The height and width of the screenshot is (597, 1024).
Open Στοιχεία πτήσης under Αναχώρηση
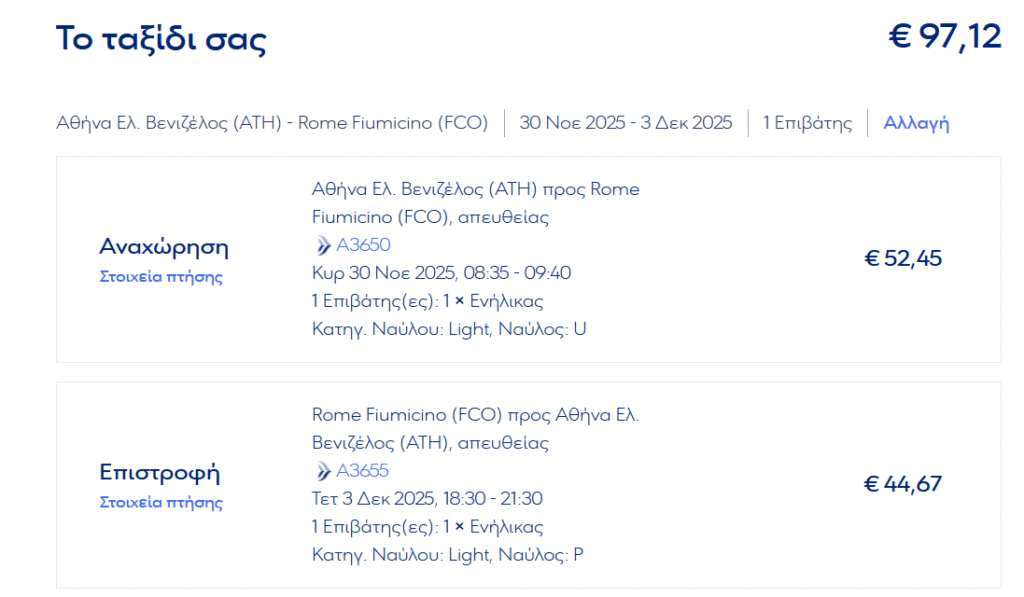click(x=161, y=276)
